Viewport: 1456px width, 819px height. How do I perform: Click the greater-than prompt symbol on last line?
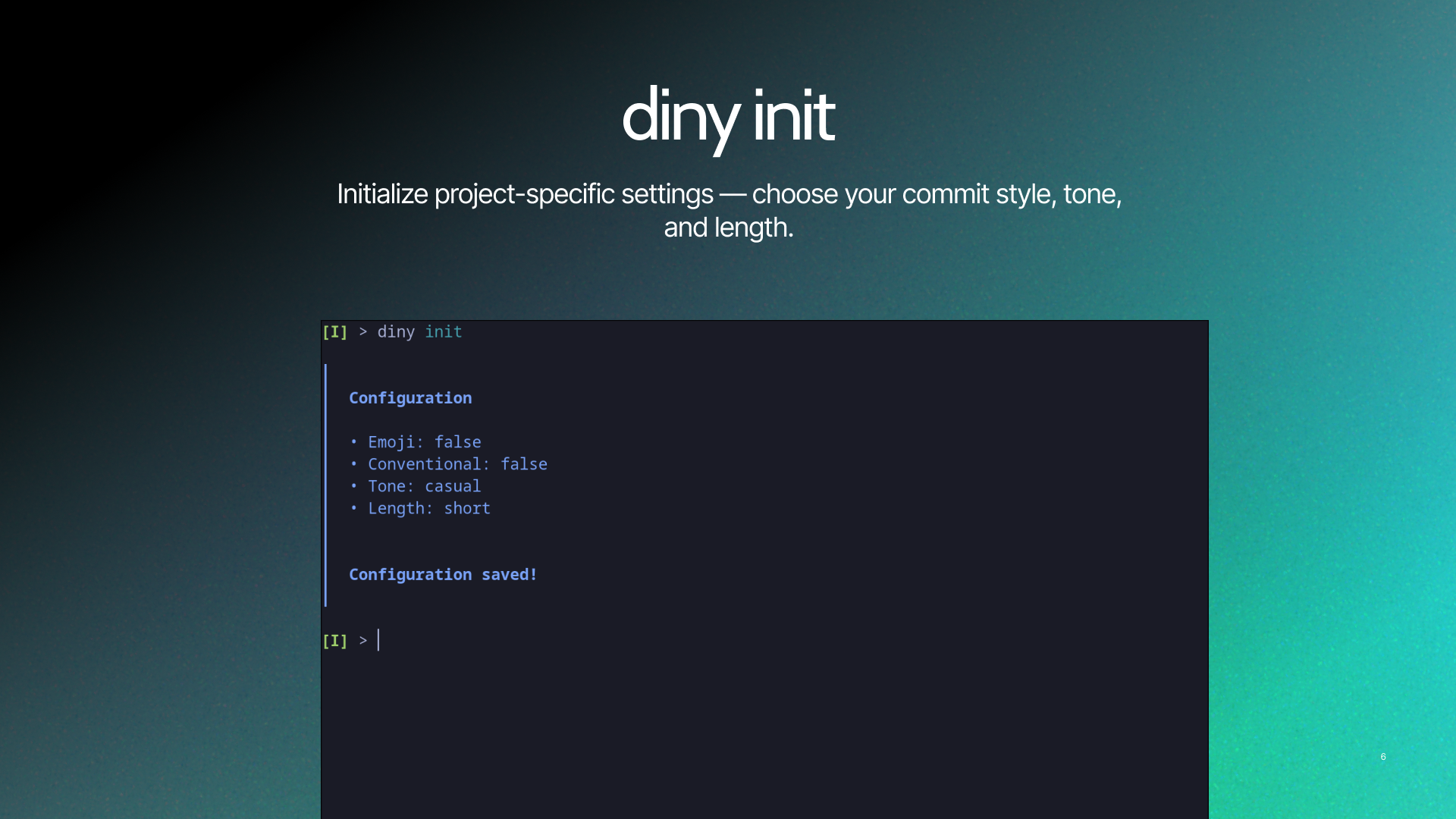click(362, 641)
